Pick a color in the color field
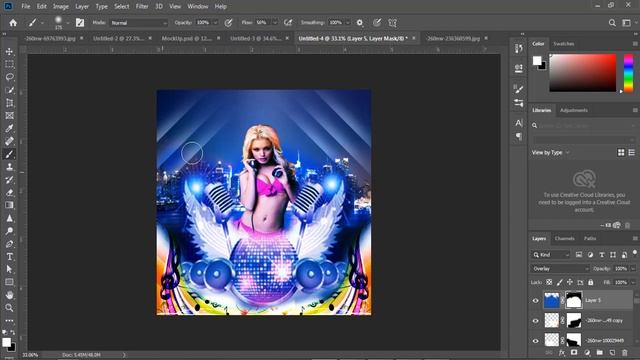640x360 pixels. 582,73
